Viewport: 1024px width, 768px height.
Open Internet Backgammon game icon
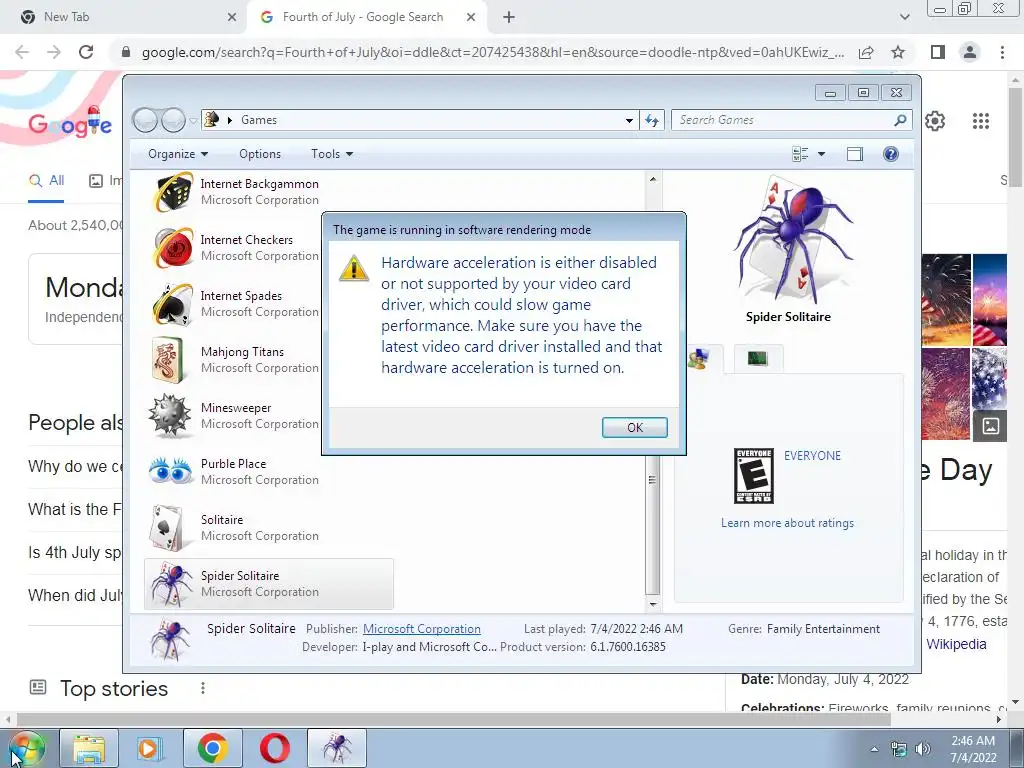[x=172, y=192]
